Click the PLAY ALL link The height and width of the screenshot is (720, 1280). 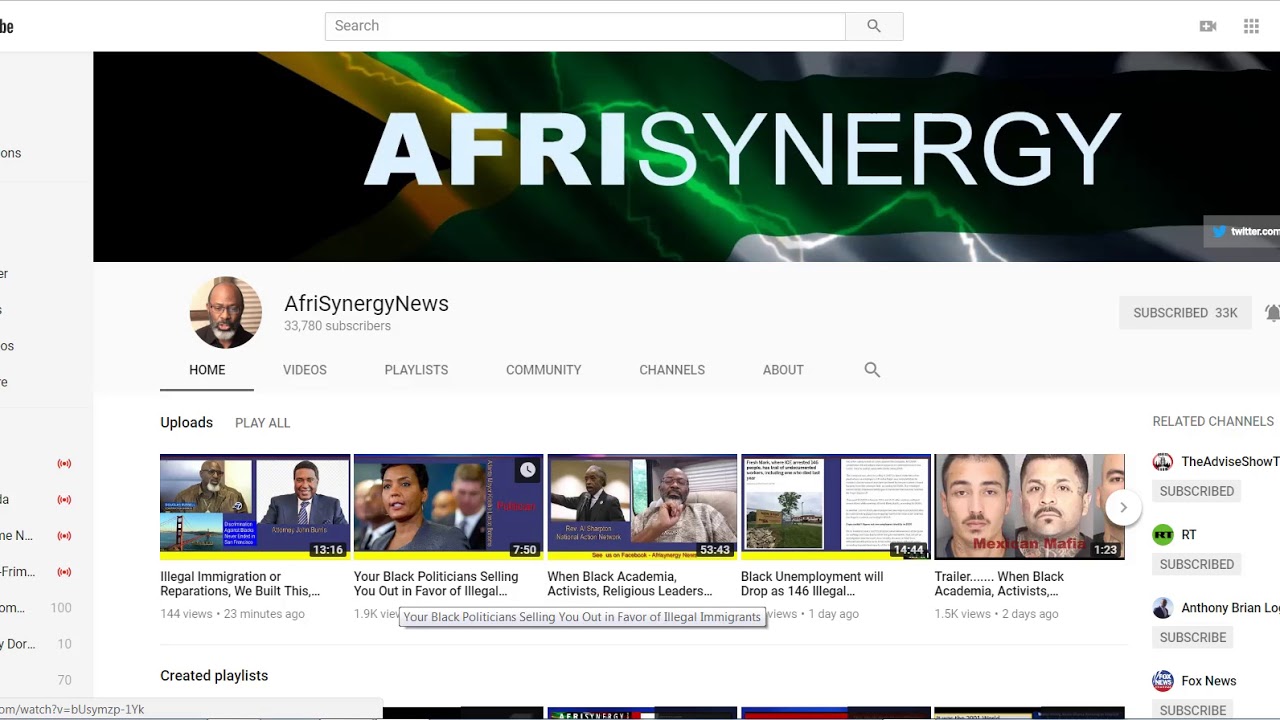pyautogui.click(x=262, y=423)
